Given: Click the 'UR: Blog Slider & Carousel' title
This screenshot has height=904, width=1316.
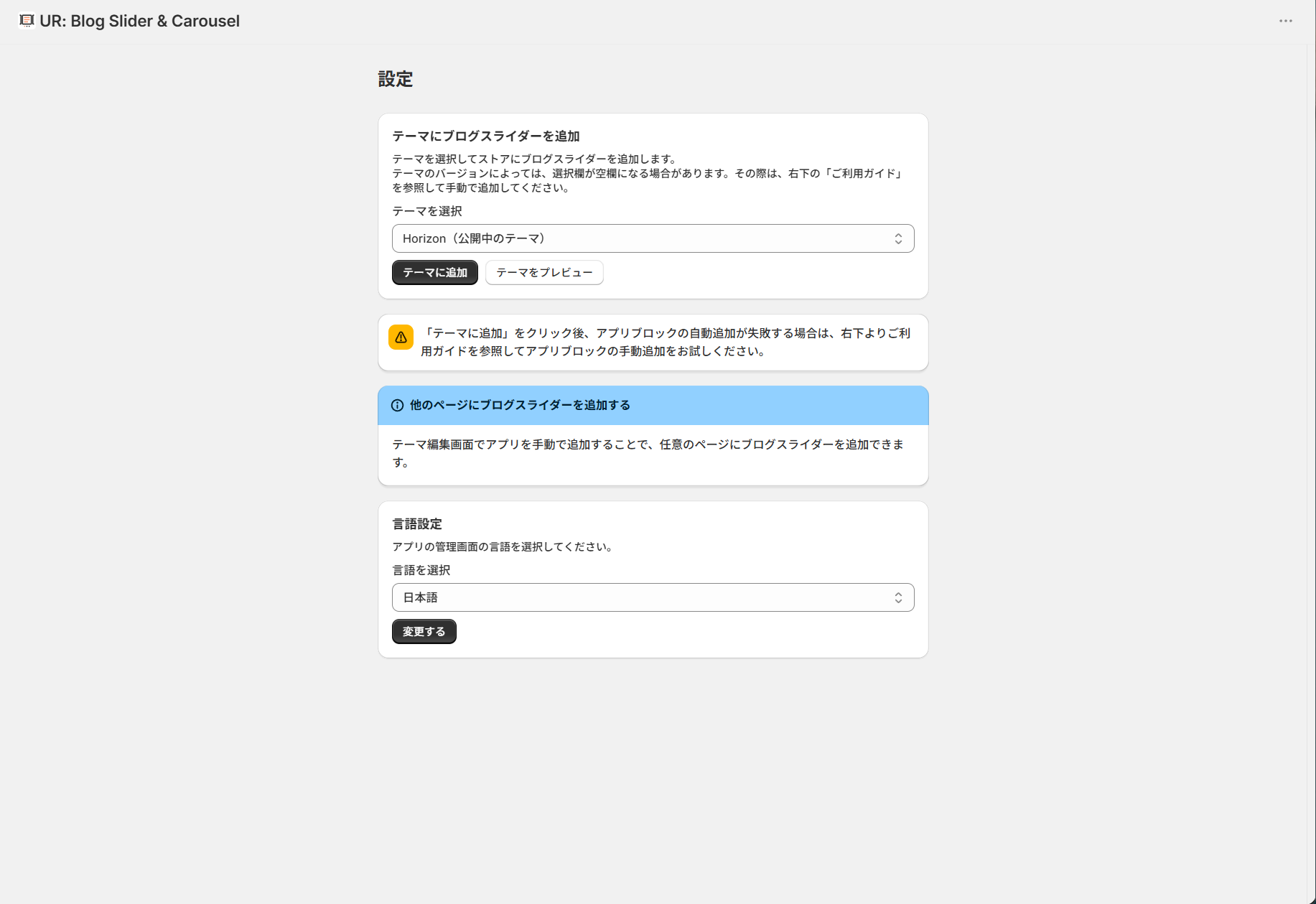Looking at the screenshot, I should 140,21.
